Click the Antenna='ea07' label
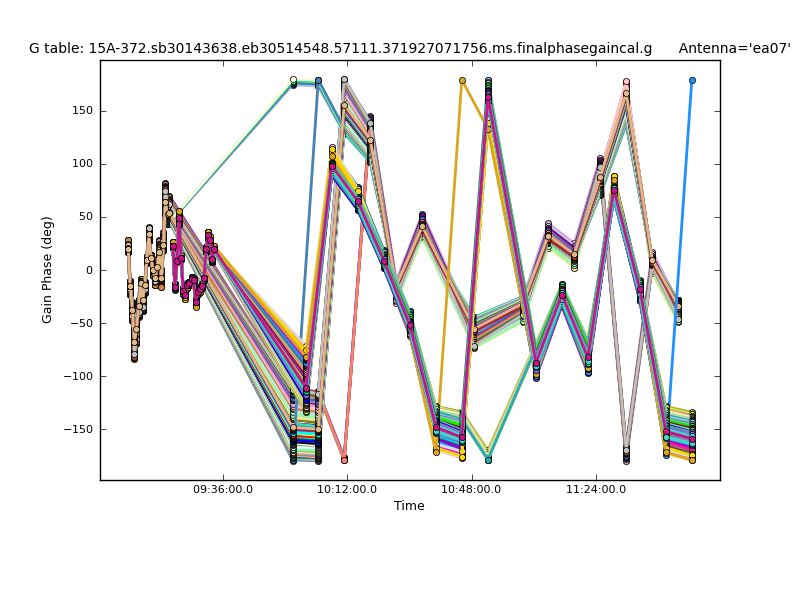The height and width of the screenshot is (600, 800). 733,48
